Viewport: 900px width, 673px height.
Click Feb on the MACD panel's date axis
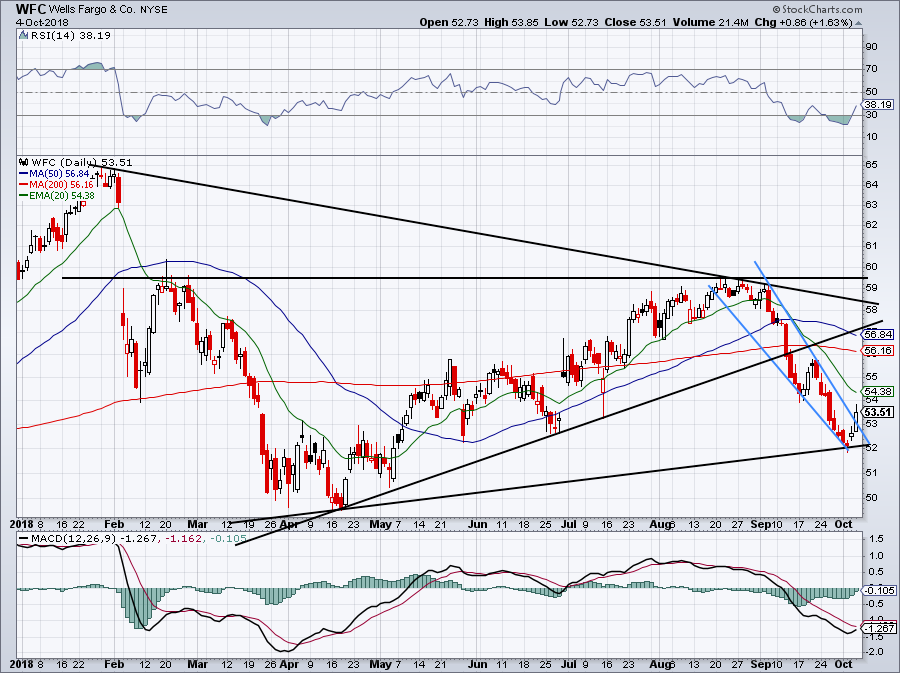click(x=114, y=664)
